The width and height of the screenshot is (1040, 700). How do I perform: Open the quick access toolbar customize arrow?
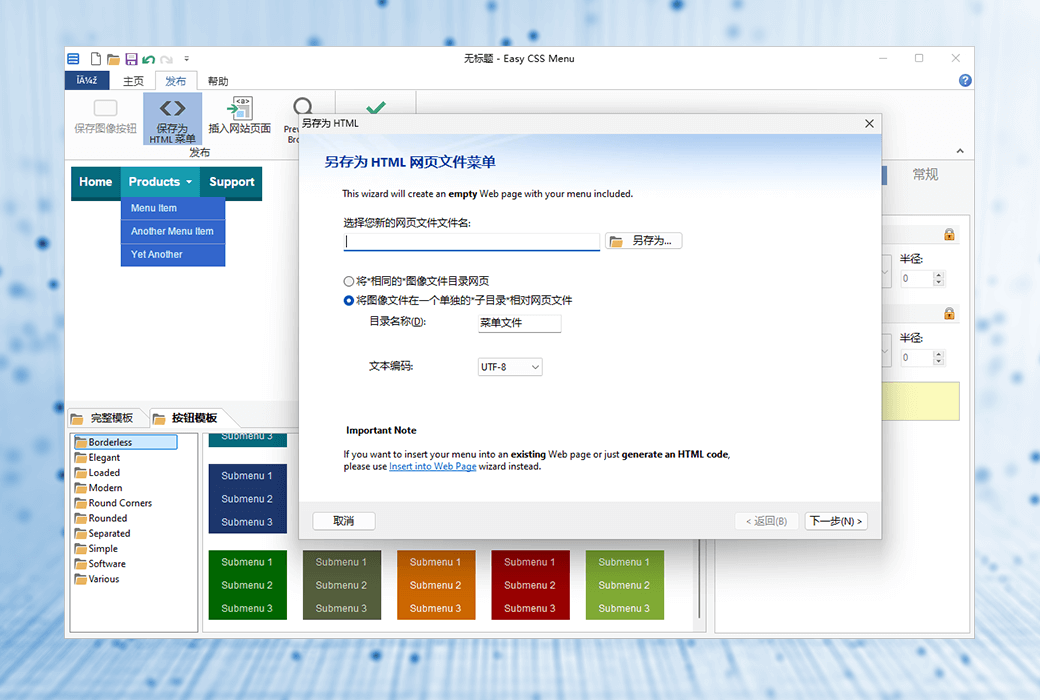186,59
